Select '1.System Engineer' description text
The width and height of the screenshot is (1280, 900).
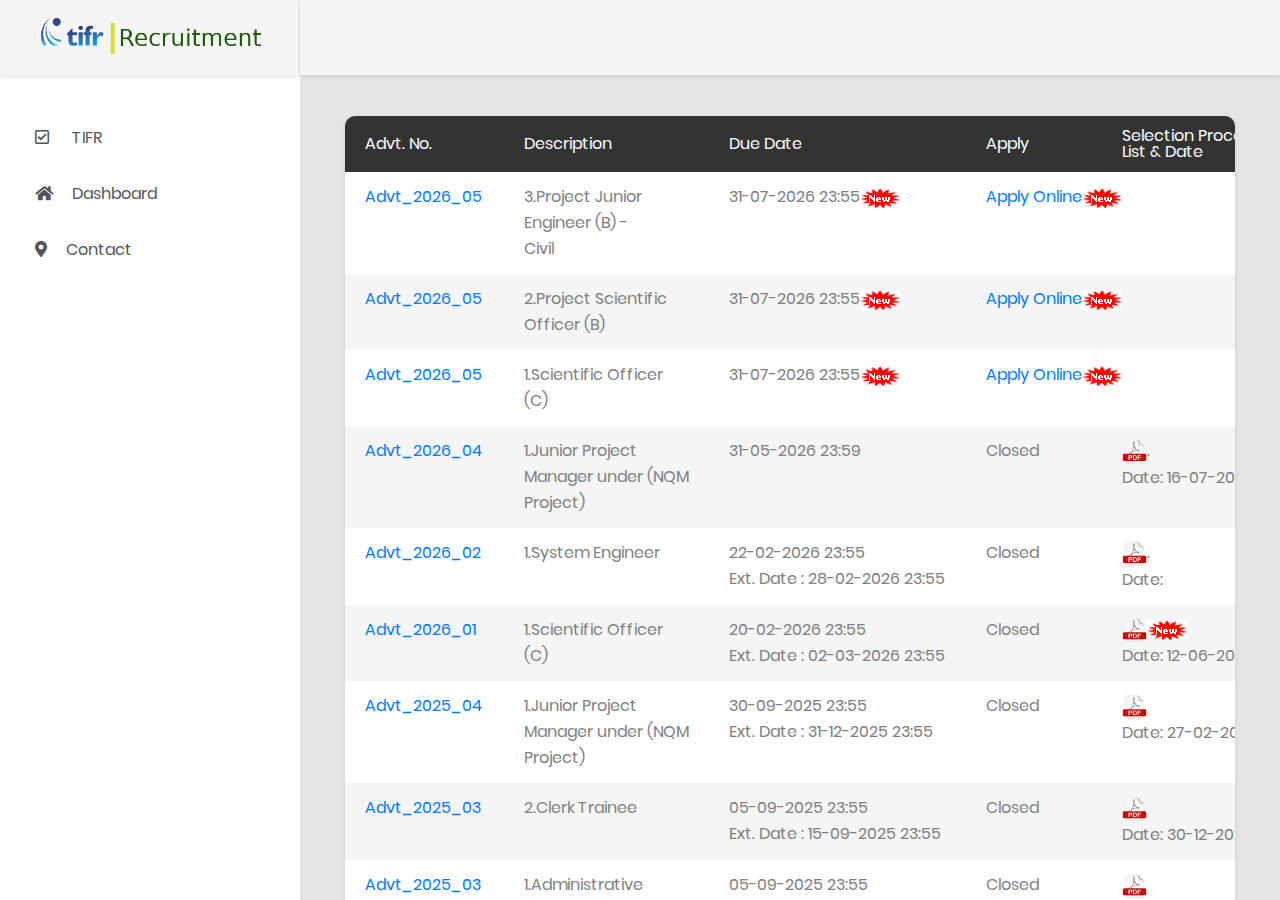click(592, 553)
